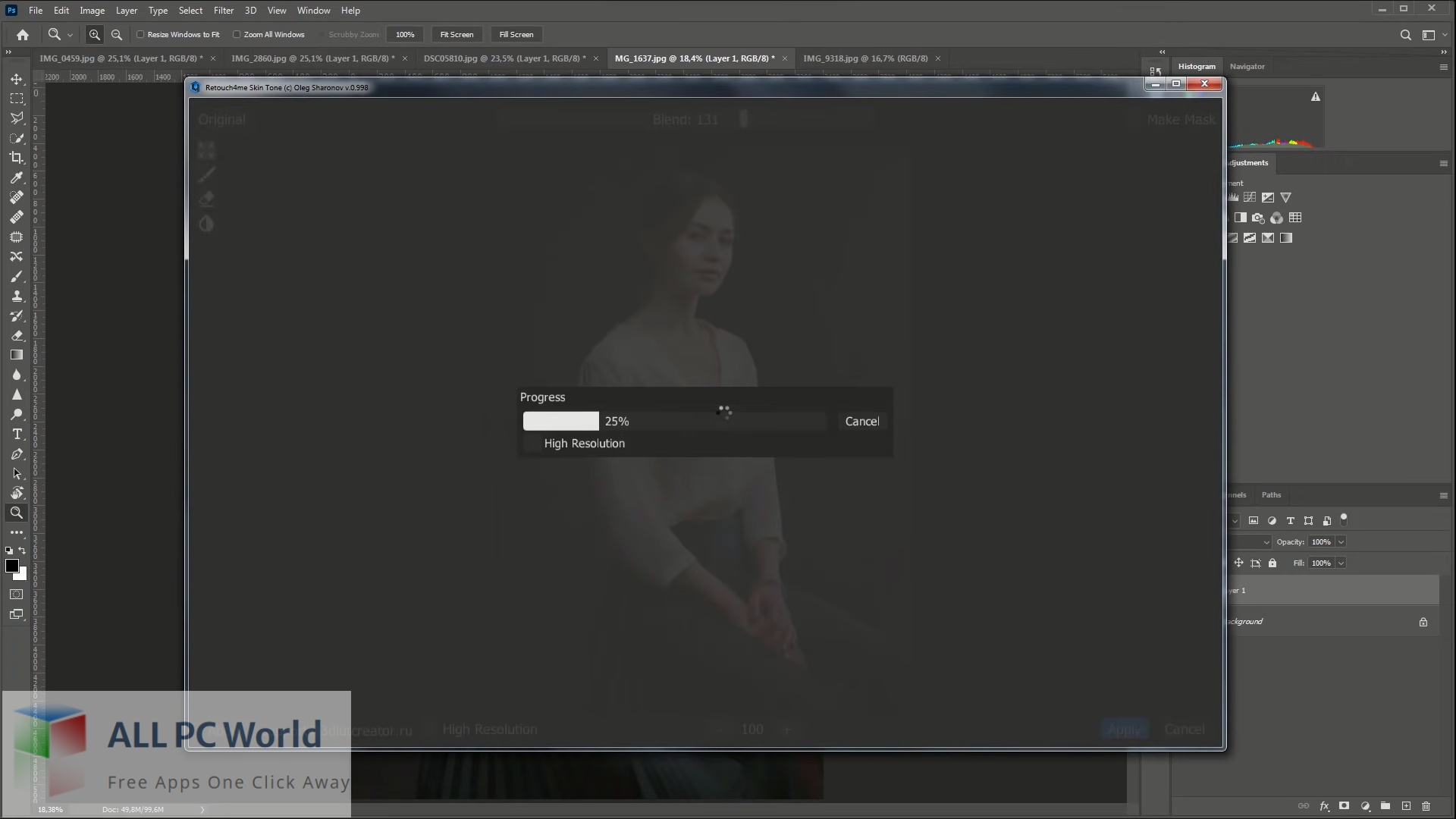This screenshot has width=1456, height=819.
Task: Switch to IMG_9318.jpg document tab
Action: point(865,58)
